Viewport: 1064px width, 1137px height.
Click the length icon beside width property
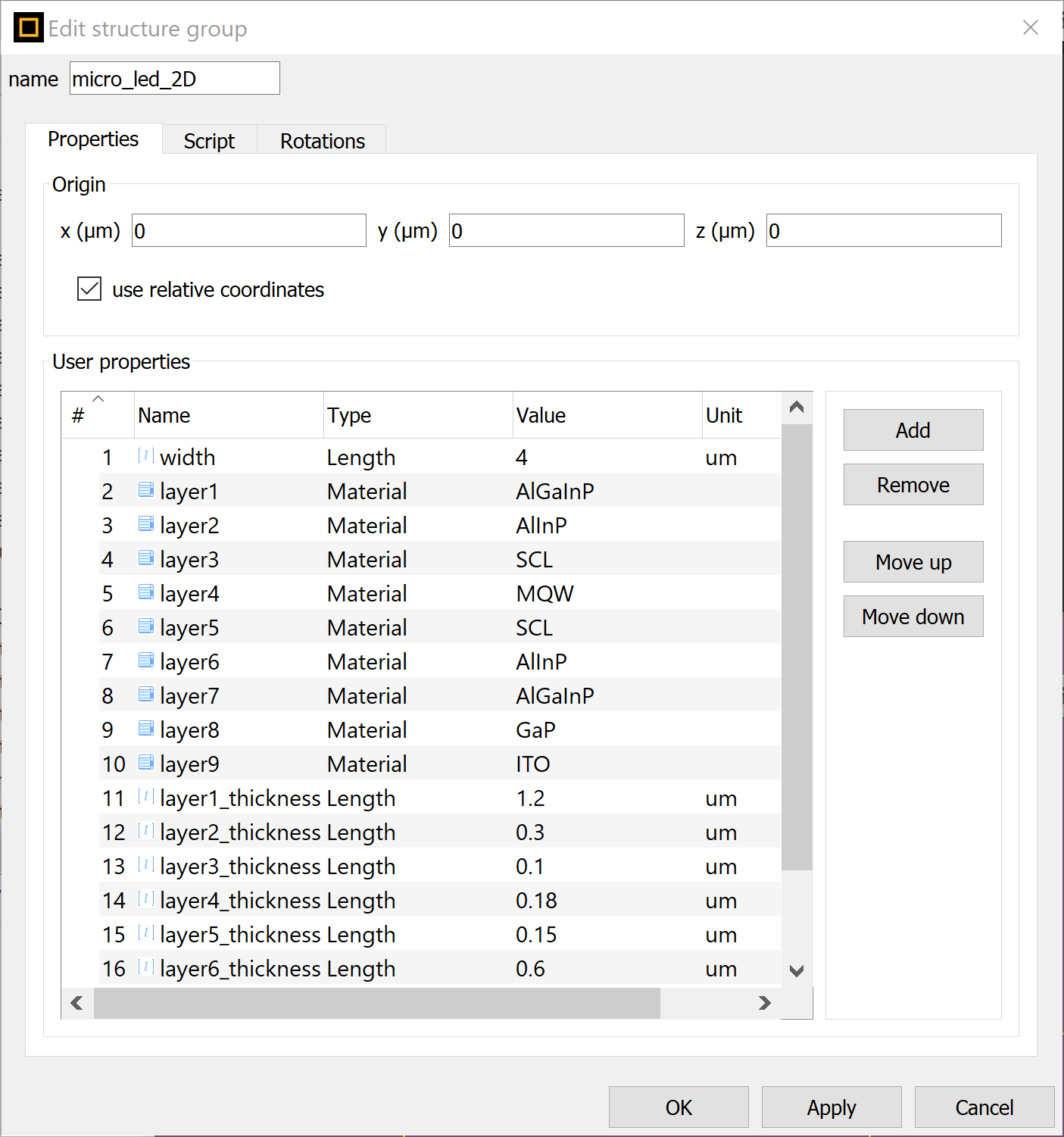point(146,456)
